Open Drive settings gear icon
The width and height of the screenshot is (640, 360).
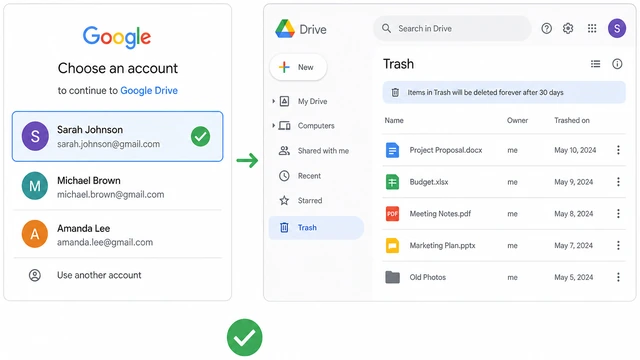tap(568, 28)
